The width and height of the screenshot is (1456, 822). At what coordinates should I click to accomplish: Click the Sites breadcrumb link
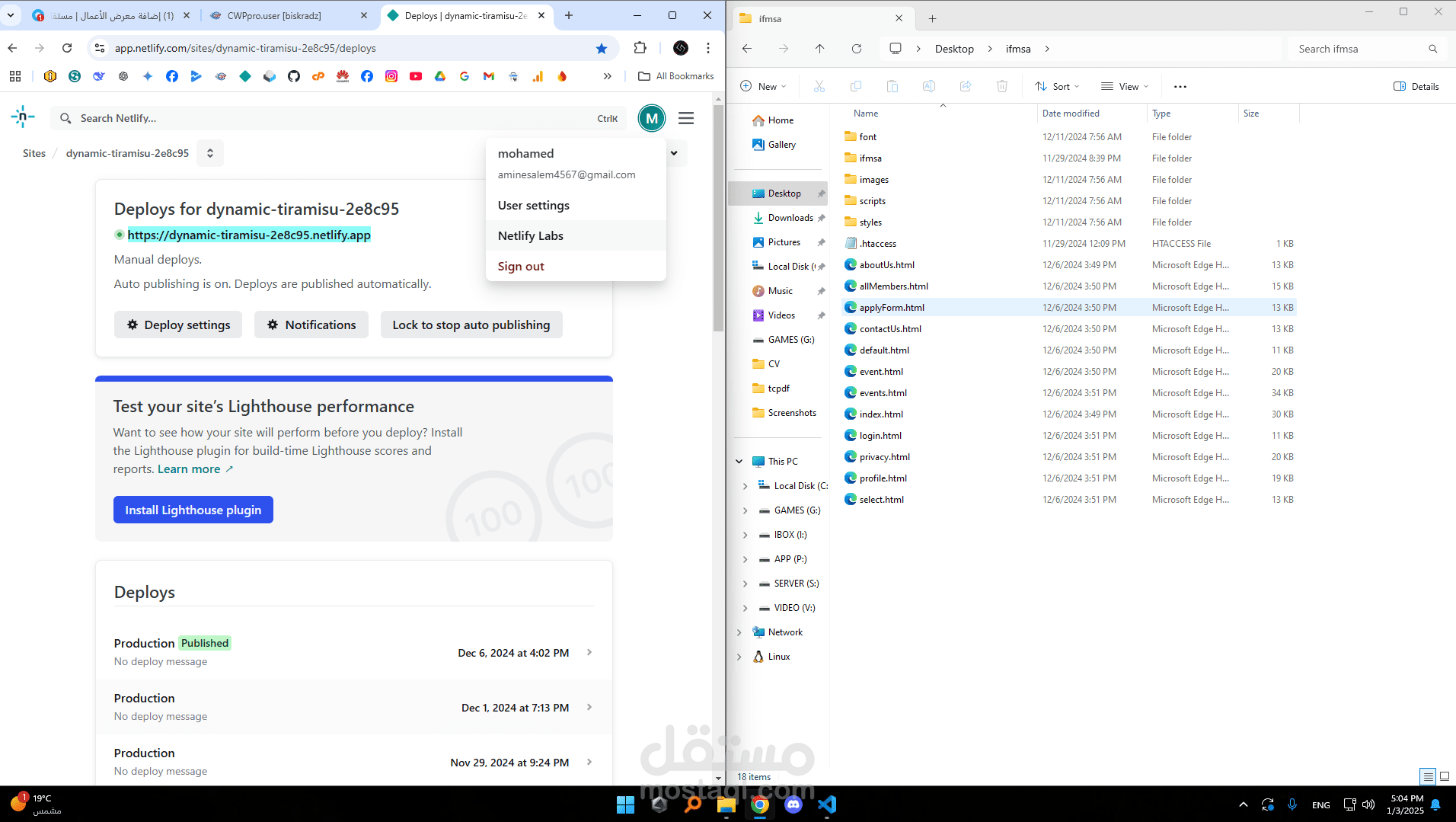tap(34, 153)
